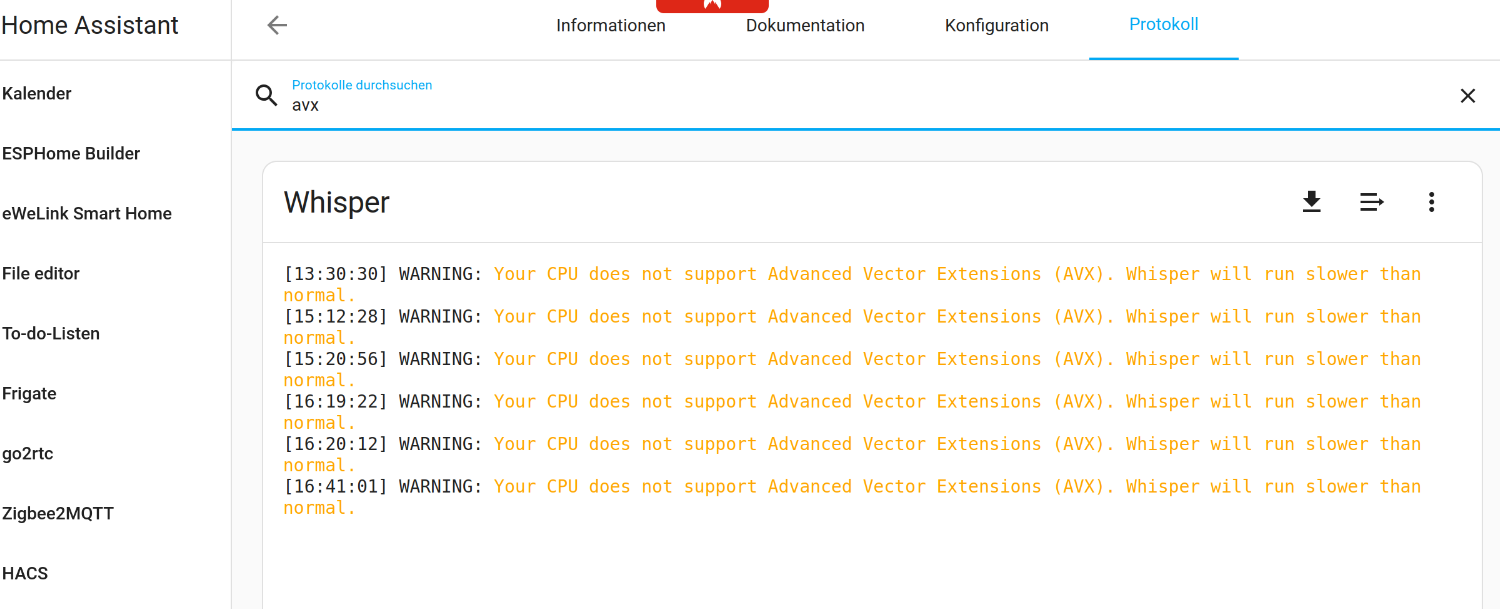The image size is (1500, 609).
Task: Open ESPHome Builder from sidebar
Action: pos(71,154)
